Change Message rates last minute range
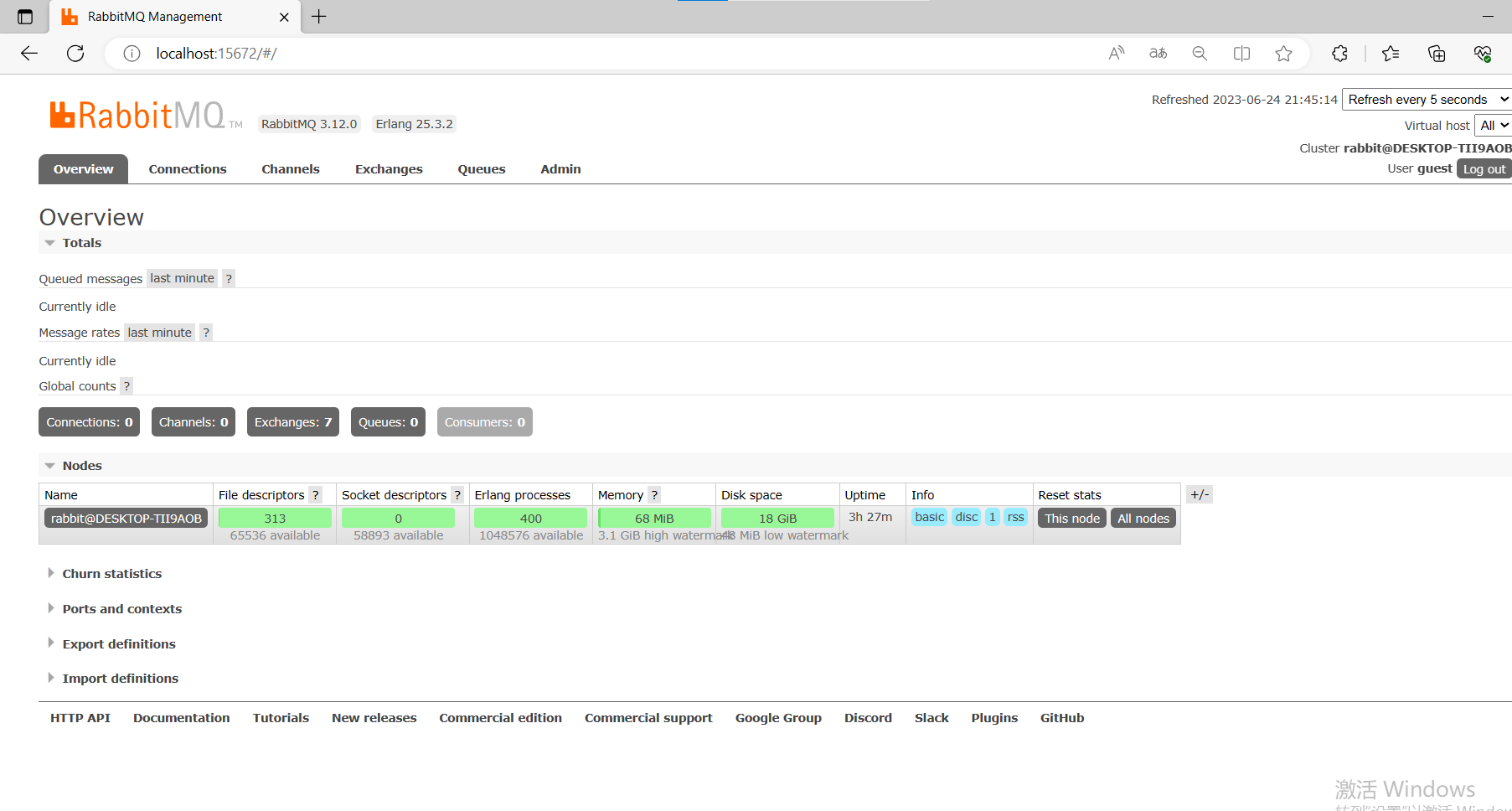 pos(159,333)
